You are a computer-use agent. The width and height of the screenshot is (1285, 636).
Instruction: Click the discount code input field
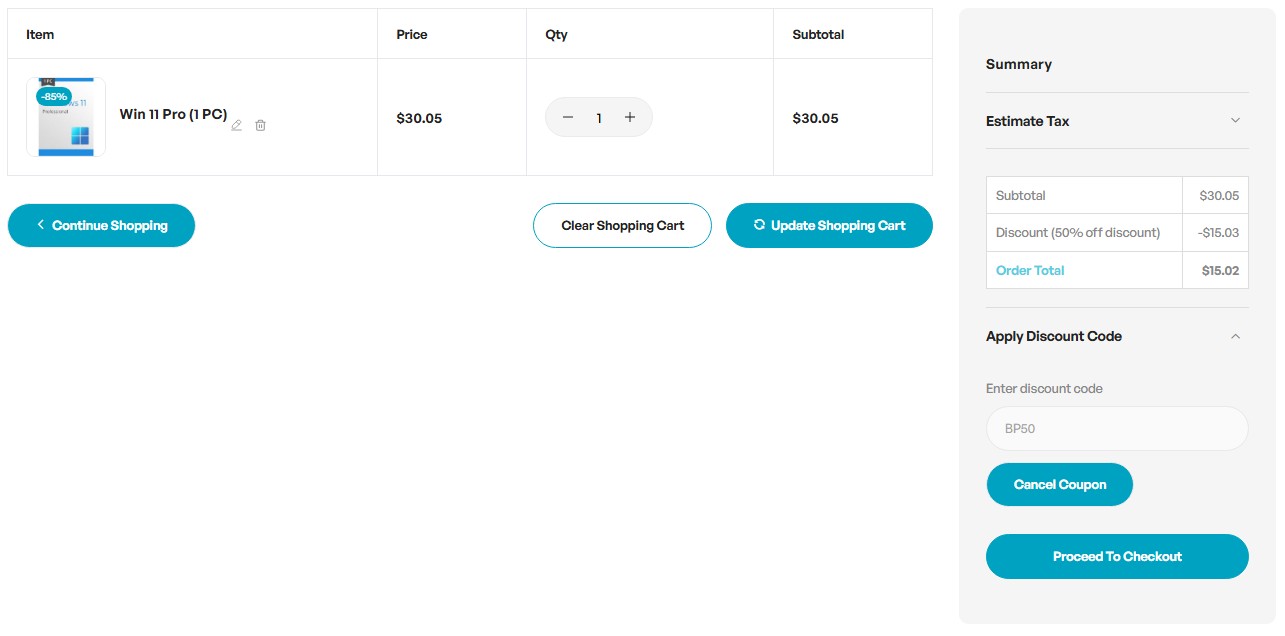[x=1117, y=429]
